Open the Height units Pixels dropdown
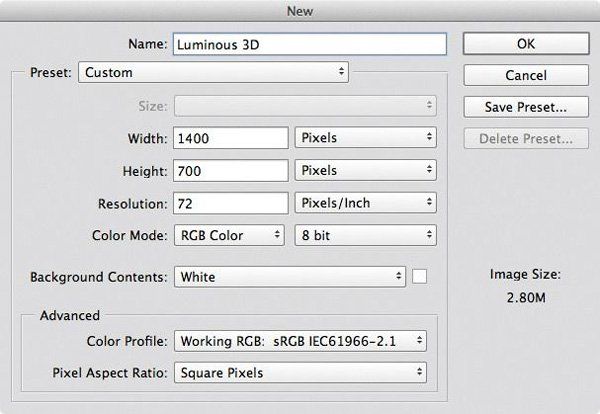 click(365, 170)
